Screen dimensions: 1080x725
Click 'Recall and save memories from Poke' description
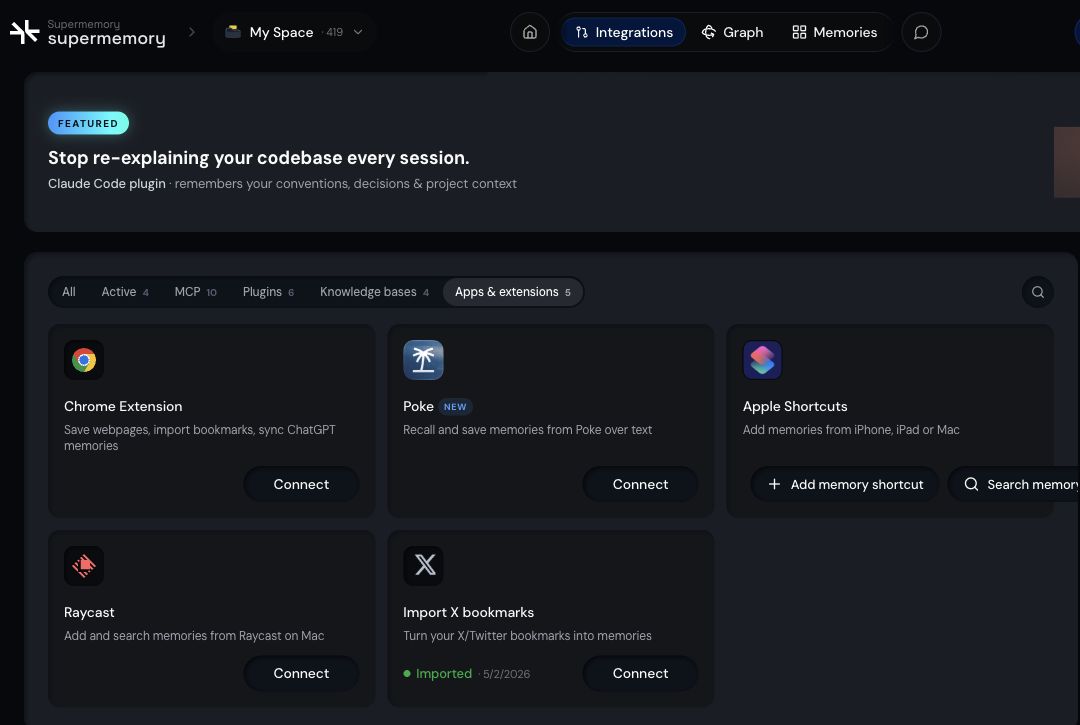528,430
